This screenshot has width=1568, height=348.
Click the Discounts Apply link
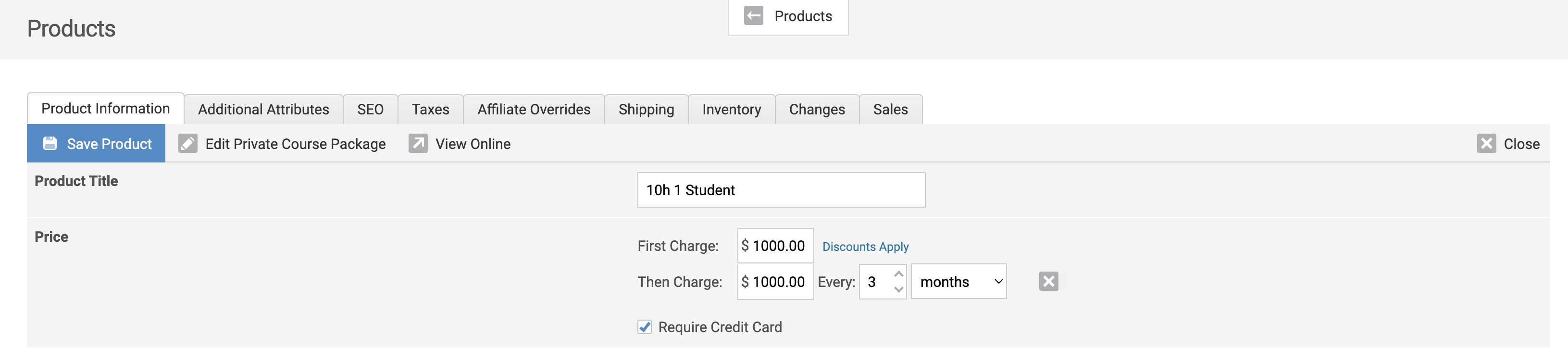click(865, 247)
